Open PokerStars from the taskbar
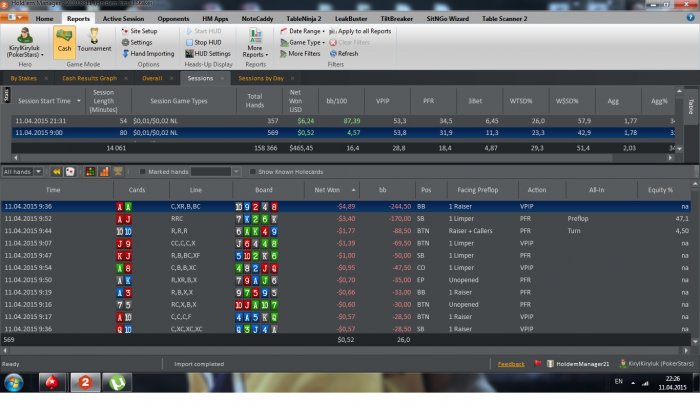The width and height of the screenshot is (700, 409). pyautogui.click(x=53, y=383)
